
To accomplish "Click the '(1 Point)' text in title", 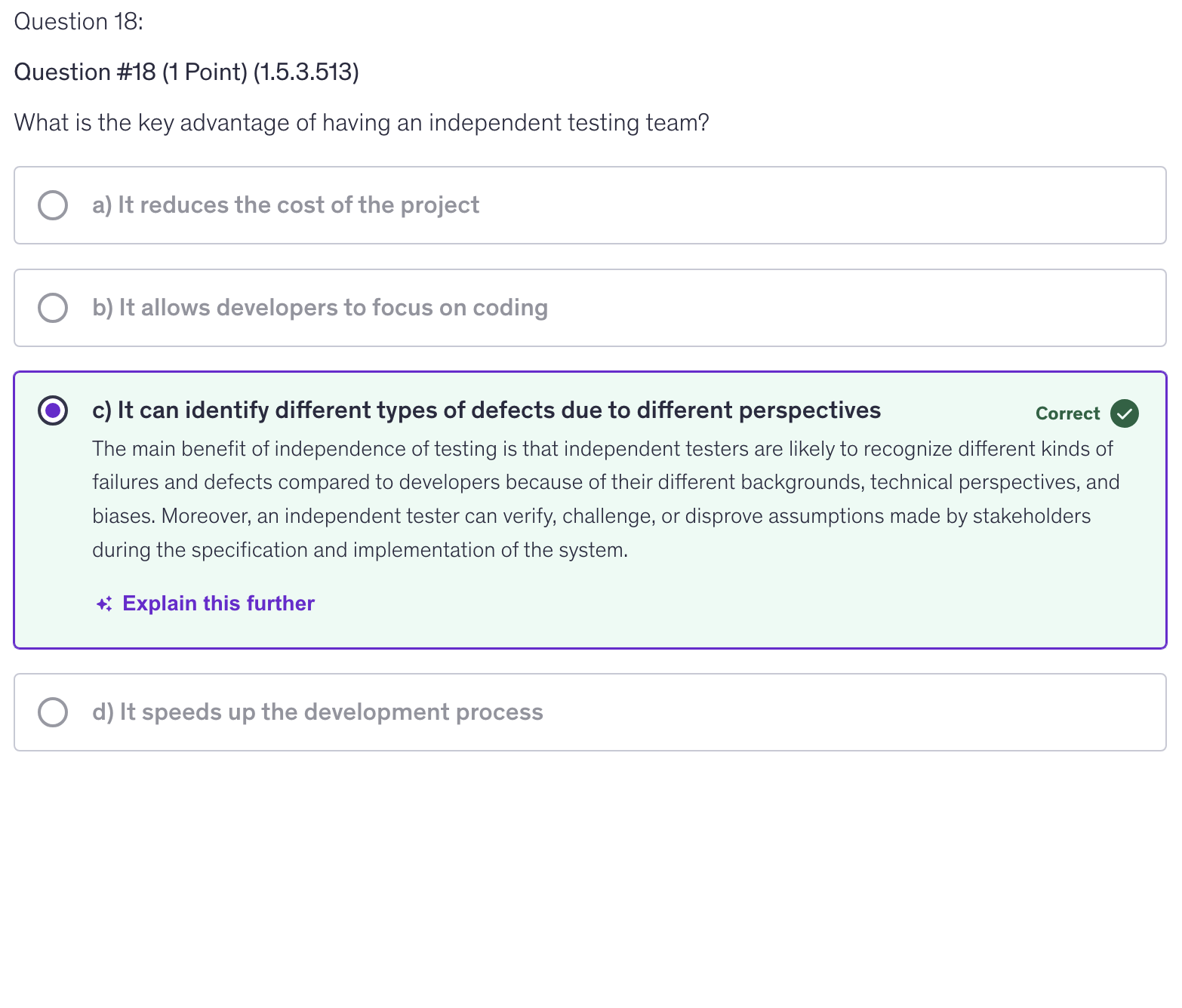I will tap(205, 72).
